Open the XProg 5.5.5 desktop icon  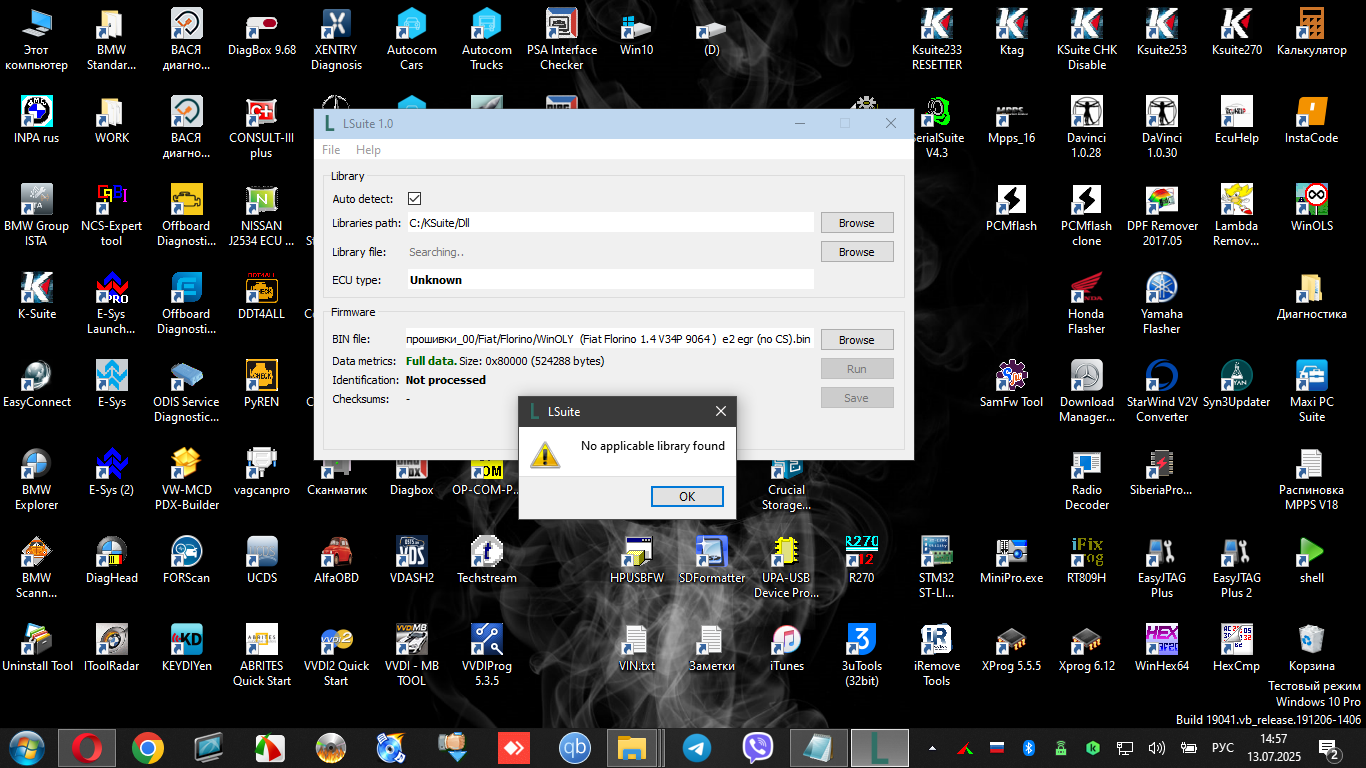coord(1012,649)
